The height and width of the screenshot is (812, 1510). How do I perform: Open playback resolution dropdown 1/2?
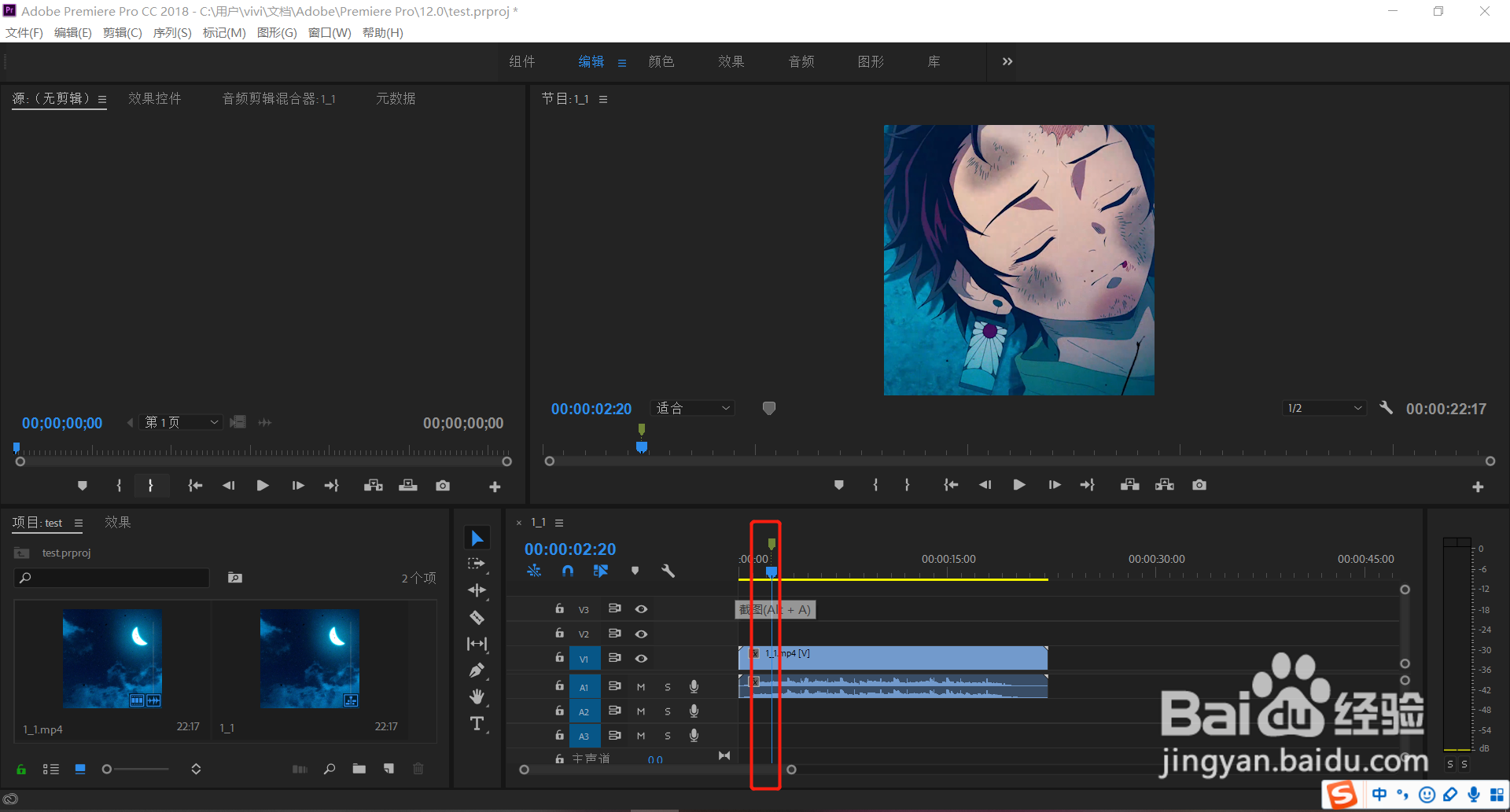click(x=1323, y=408)
